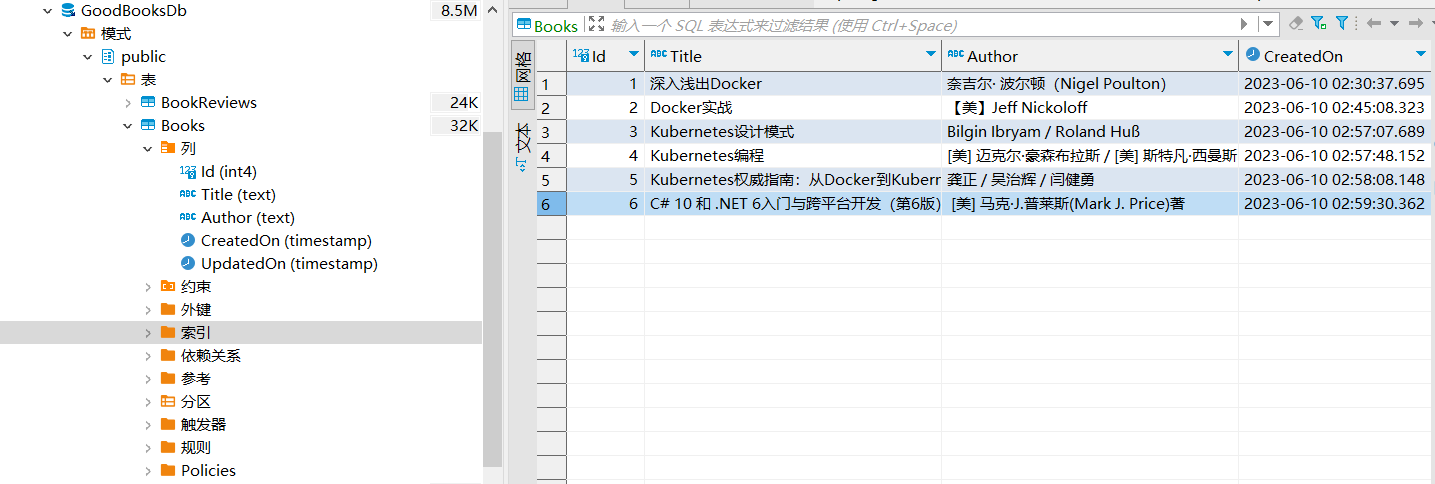Collapse the public schema node
1435x484 pixels.
coord(87,57)
